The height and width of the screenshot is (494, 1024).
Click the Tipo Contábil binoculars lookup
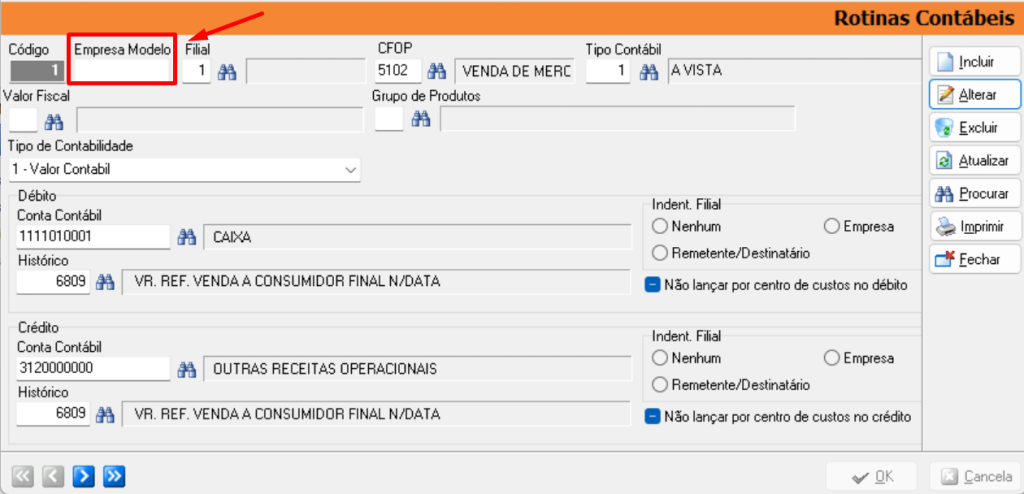point(648,71)
